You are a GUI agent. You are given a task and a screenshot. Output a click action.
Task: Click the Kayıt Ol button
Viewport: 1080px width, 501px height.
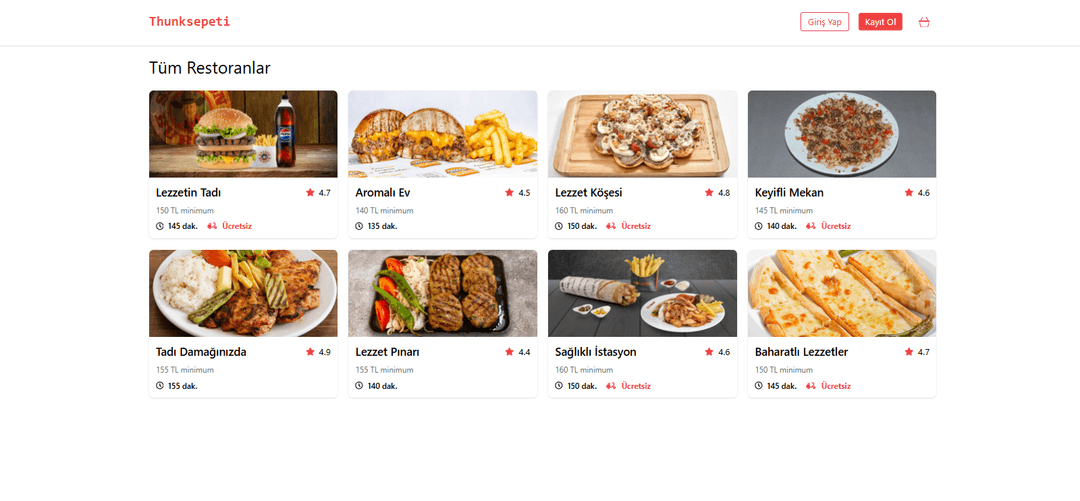tap(880, 22)
